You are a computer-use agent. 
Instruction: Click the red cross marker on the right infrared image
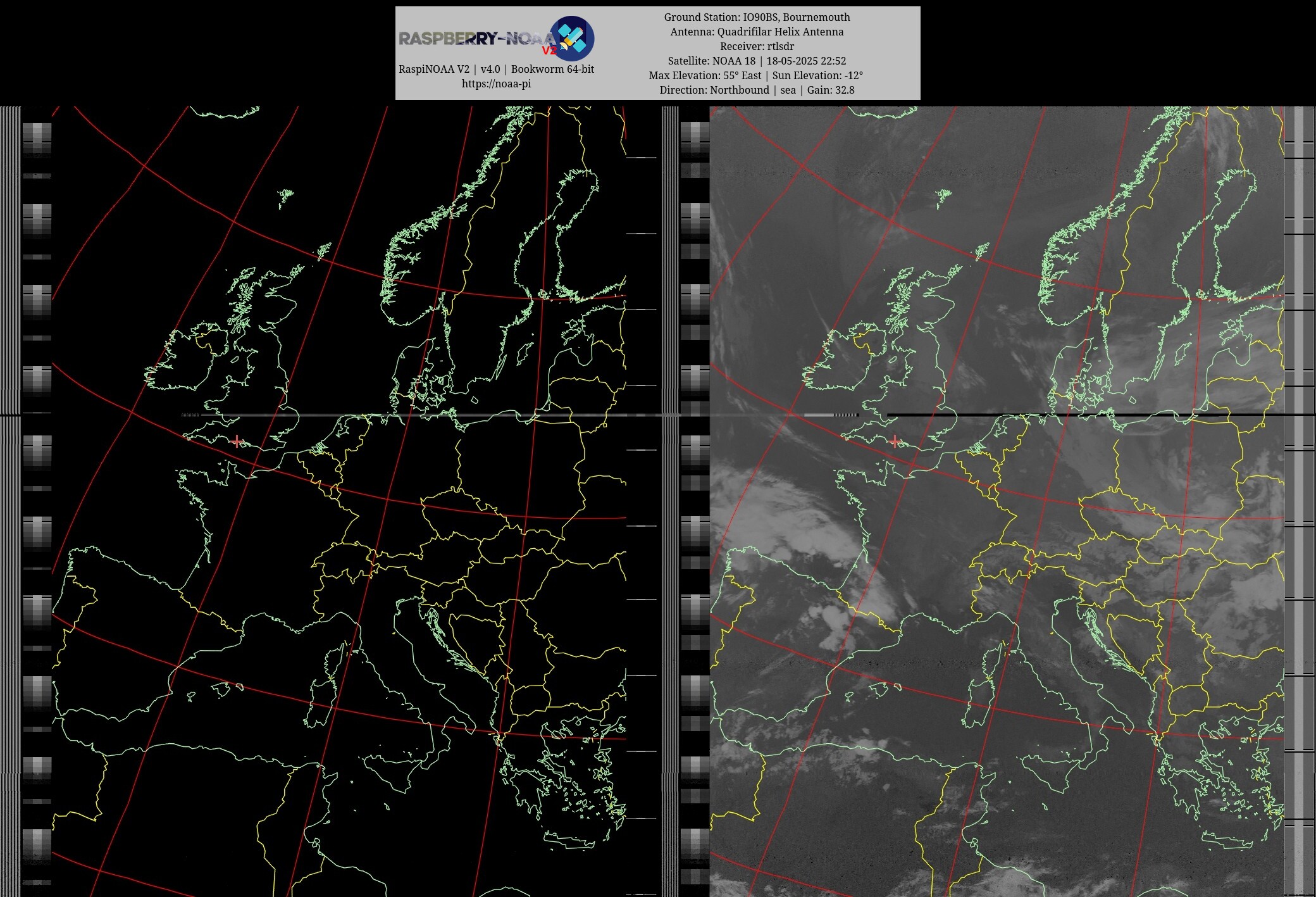[895, 441]
